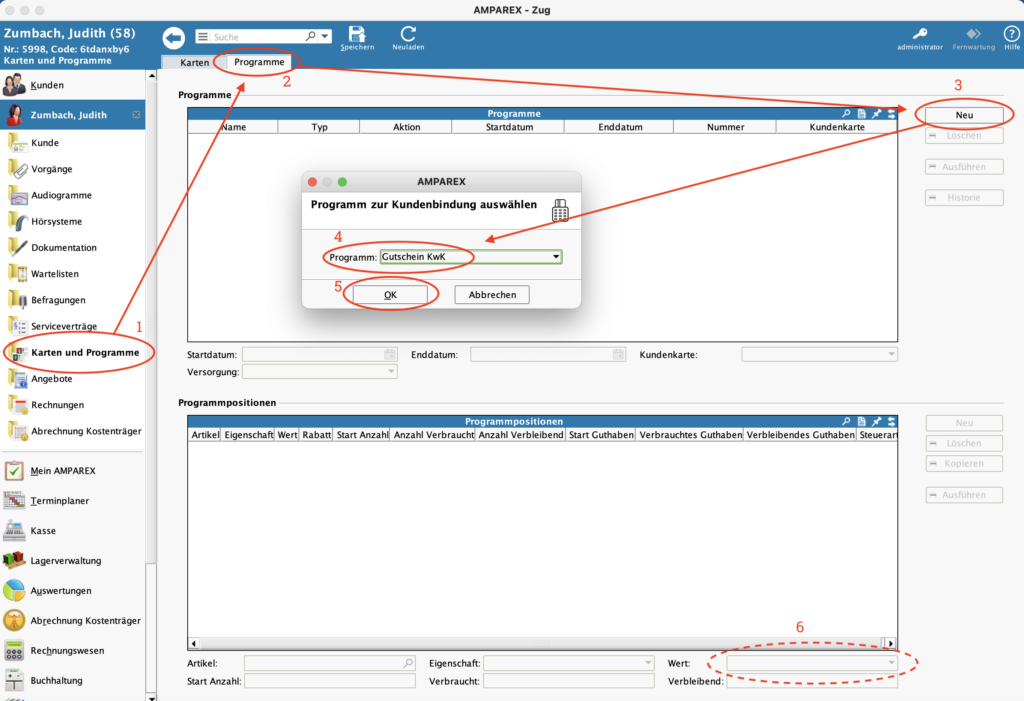The width and height of the screenshot is (1024, 701).
Task: Click the Suche search field
Action: 257,37
